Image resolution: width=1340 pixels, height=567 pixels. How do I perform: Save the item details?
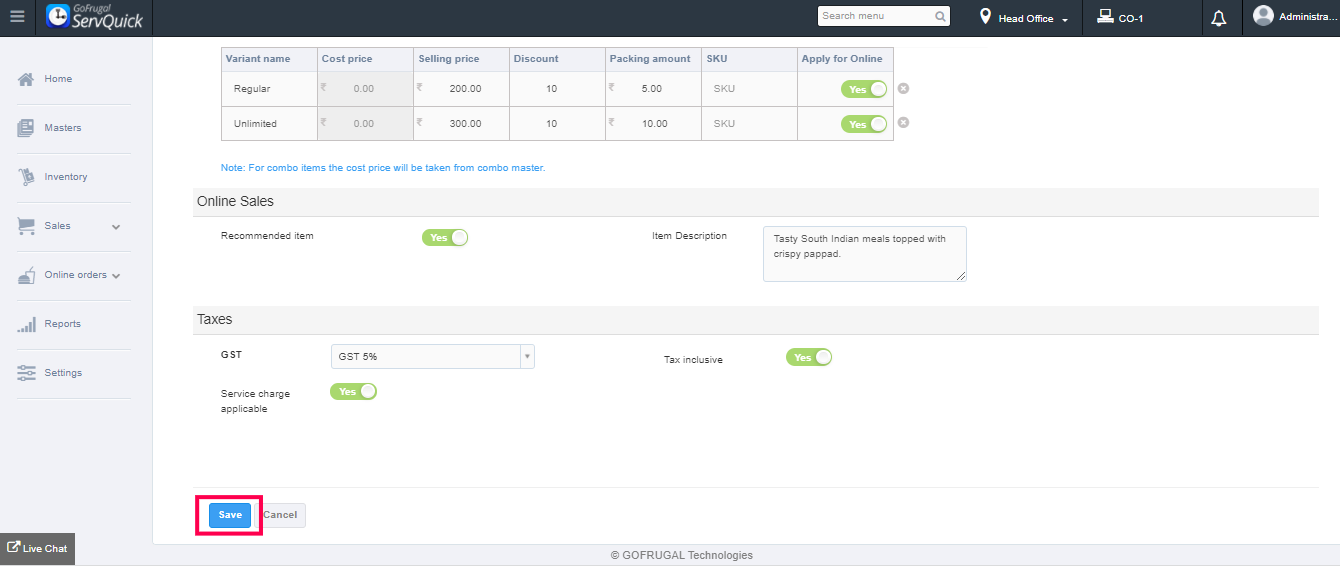230,515
